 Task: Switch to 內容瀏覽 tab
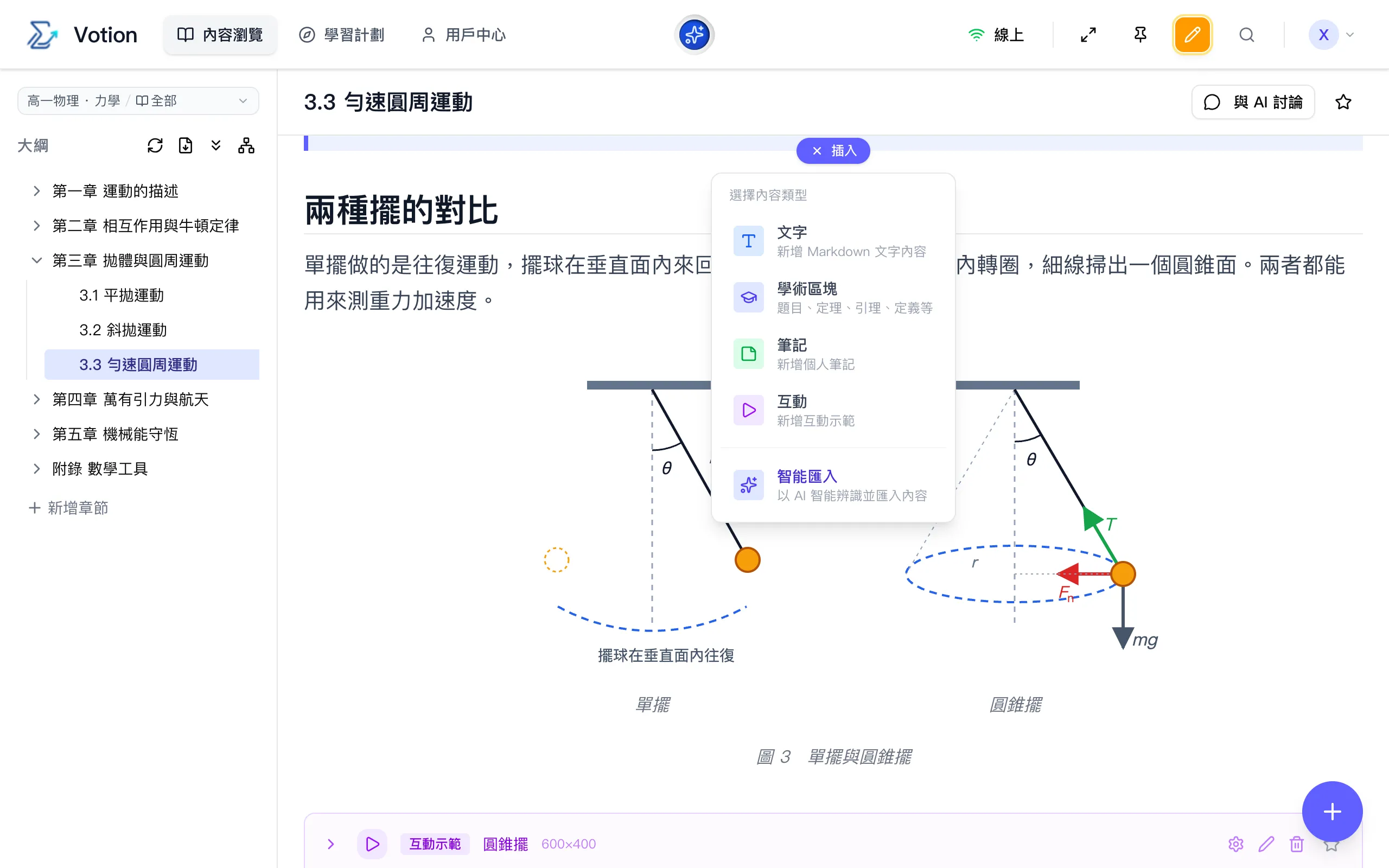pos(220,35)
